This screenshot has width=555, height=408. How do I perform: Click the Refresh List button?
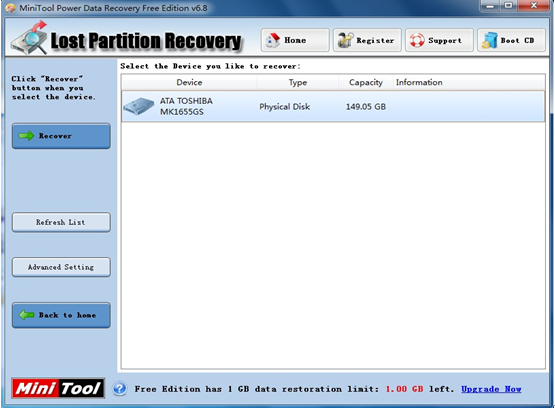61,222
